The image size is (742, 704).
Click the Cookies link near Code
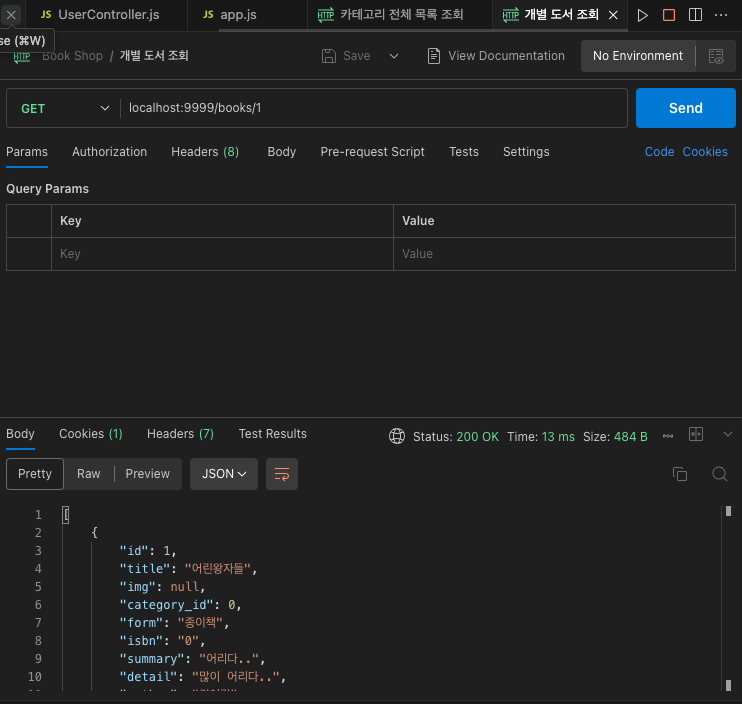pyautogui.click(x=705, y=152)
